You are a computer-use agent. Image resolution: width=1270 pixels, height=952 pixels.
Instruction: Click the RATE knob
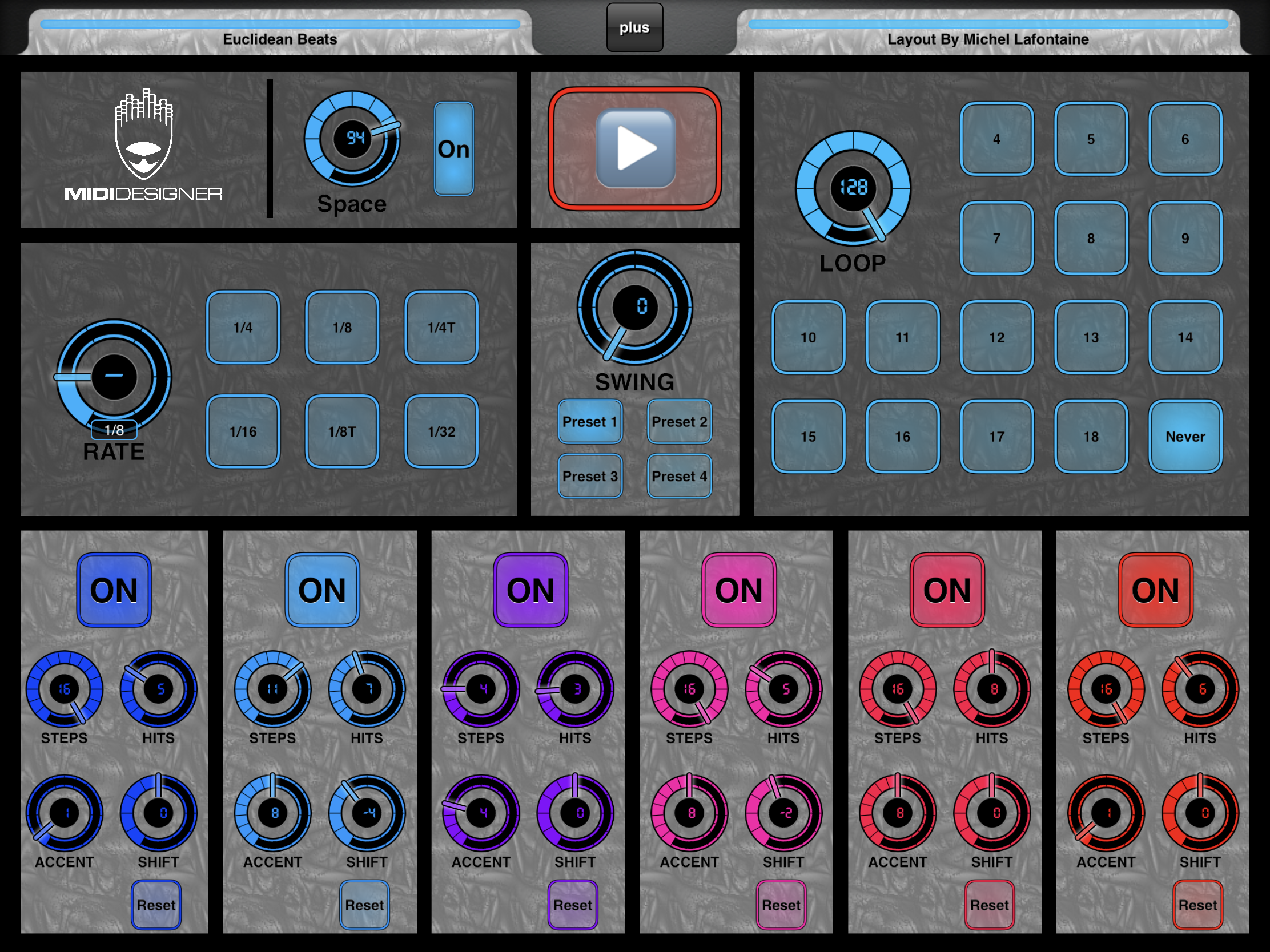coord(114,377)
